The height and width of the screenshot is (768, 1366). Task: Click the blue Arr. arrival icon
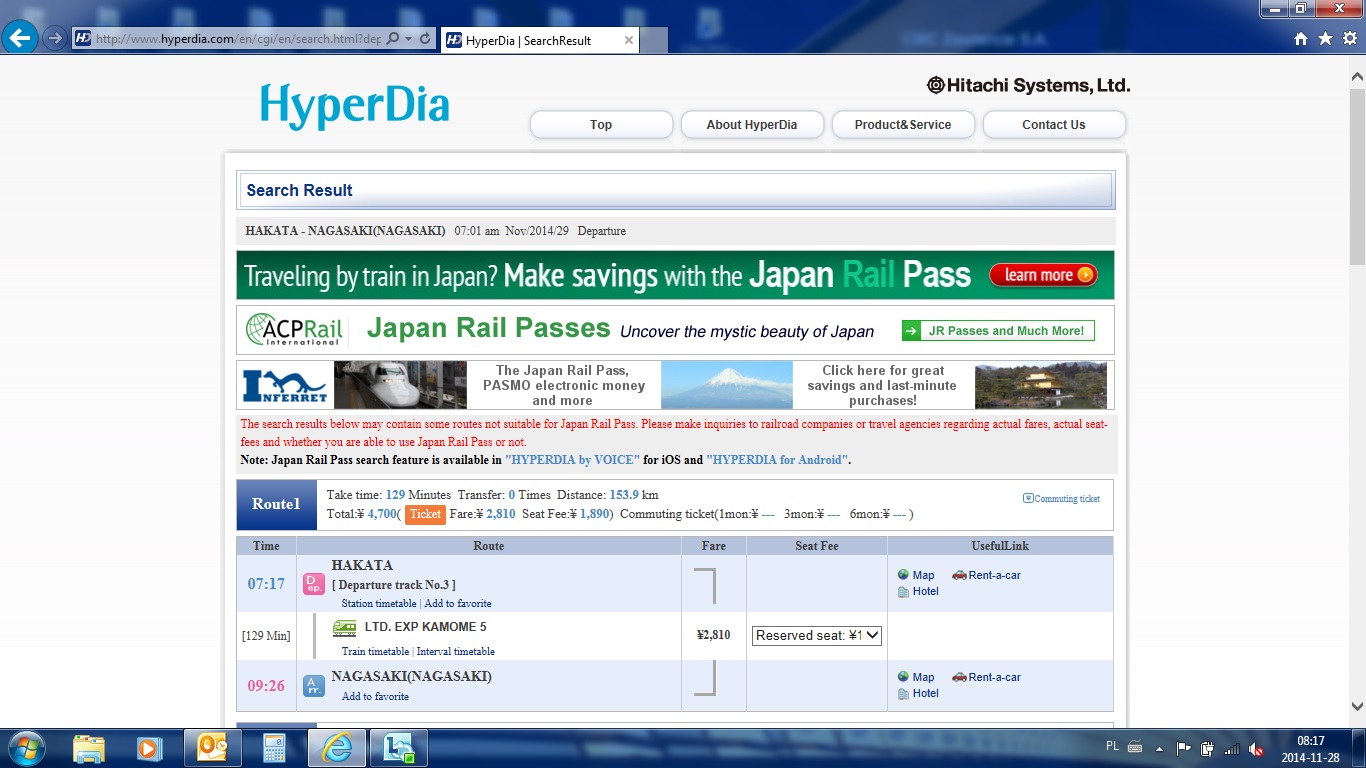pos(314,686)
